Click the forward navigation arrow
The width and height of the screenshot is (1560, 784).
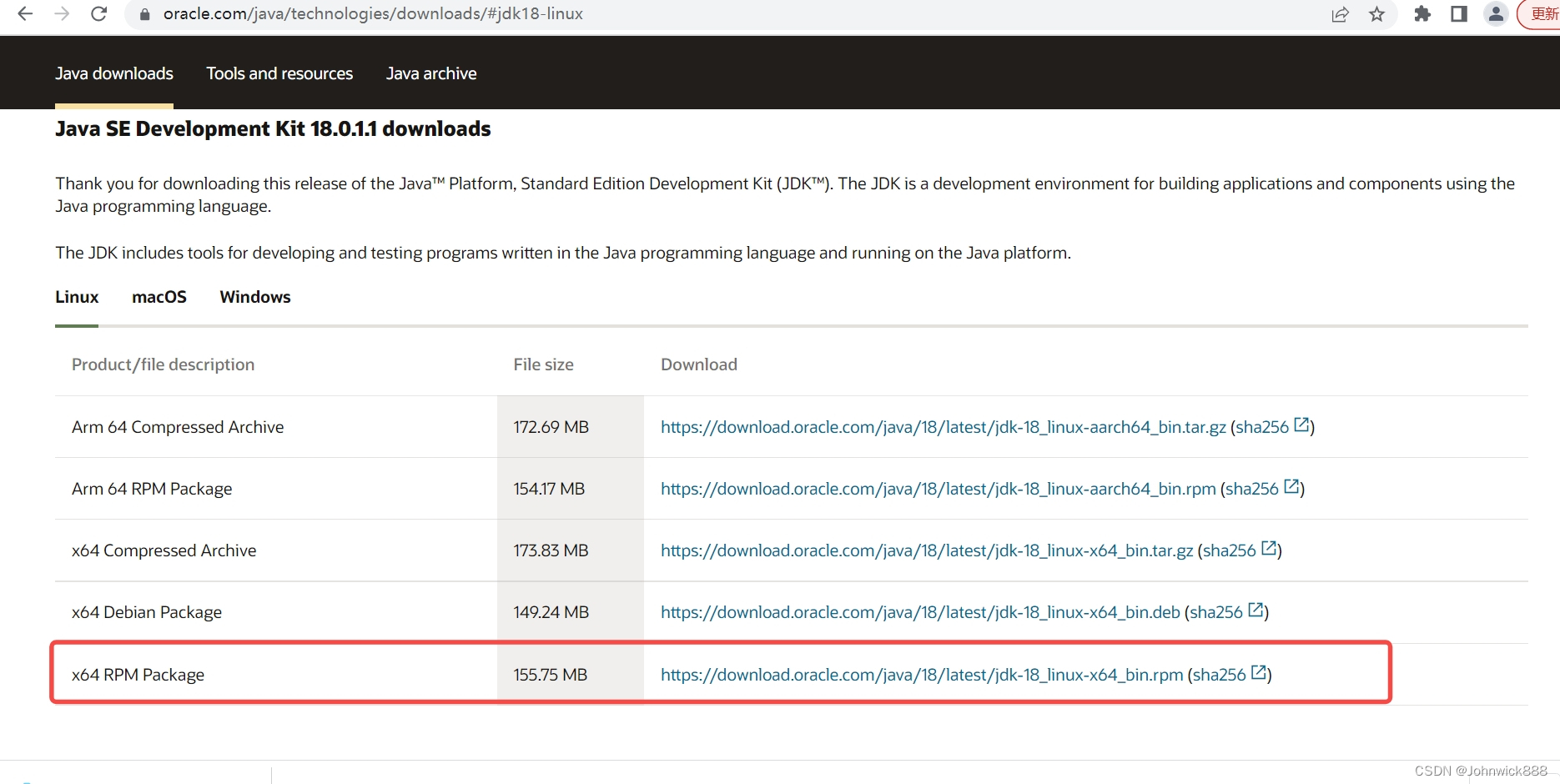click(x=61, y=13)
